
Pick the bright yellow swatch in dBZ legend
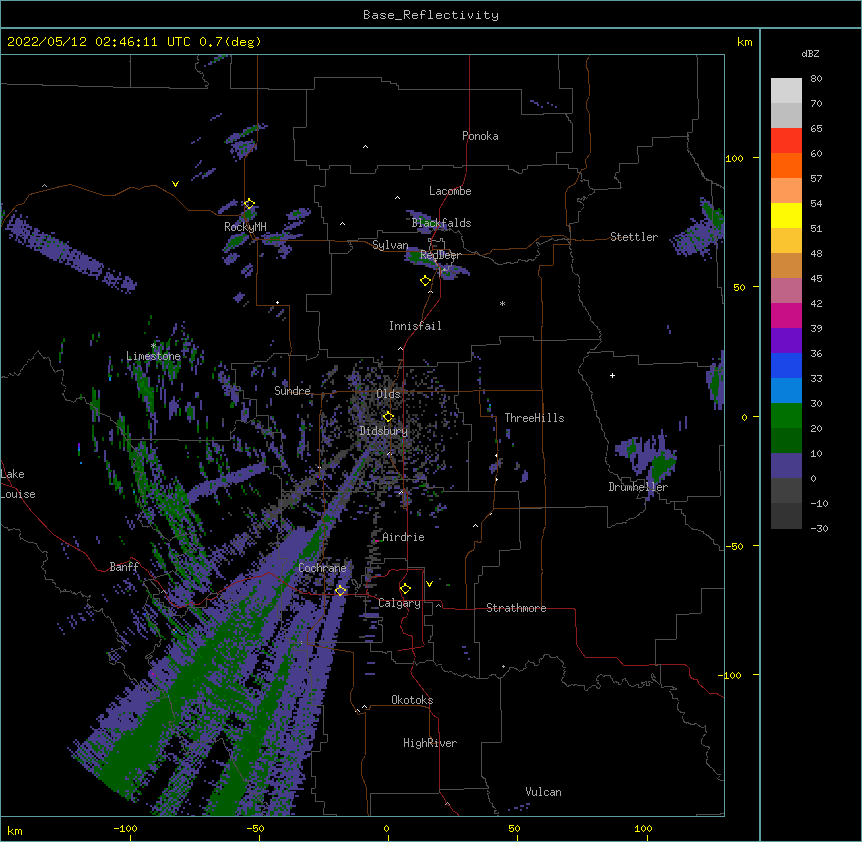(x=786, y=215)
